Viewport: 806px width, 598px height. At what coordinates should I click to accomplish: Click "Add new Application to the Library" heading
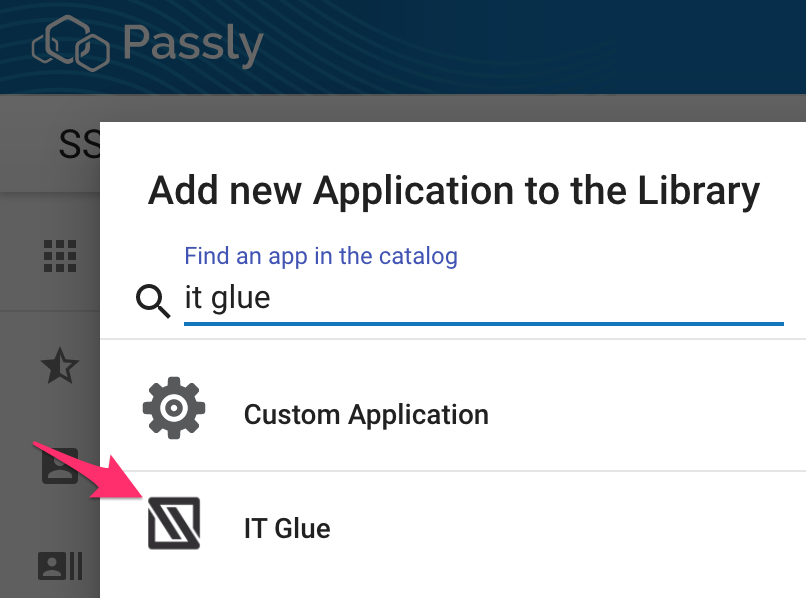[454, 191]
